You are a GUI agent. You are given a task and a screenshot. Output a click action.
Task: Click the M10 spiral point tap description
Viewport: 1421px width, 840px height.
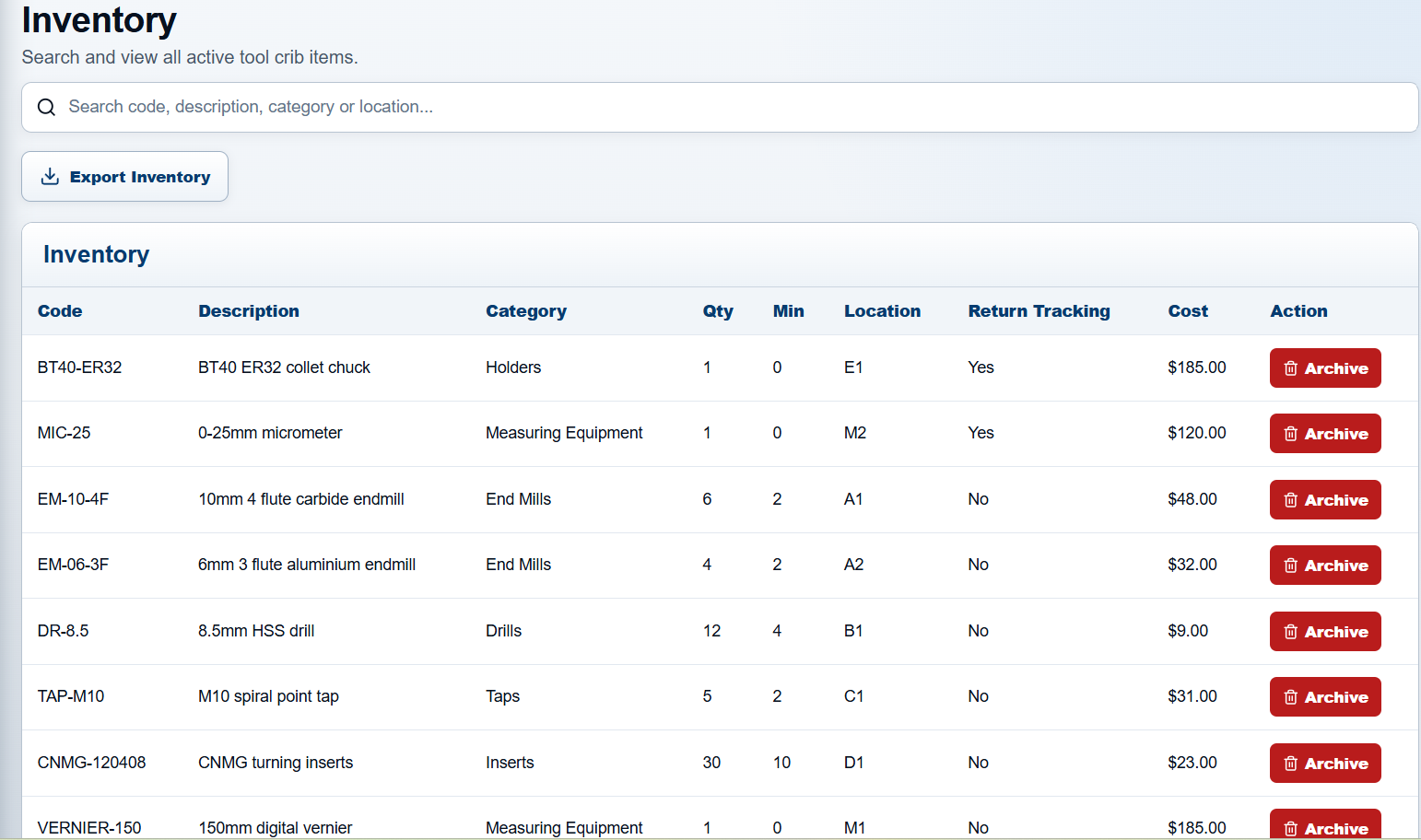coord(268,696)
